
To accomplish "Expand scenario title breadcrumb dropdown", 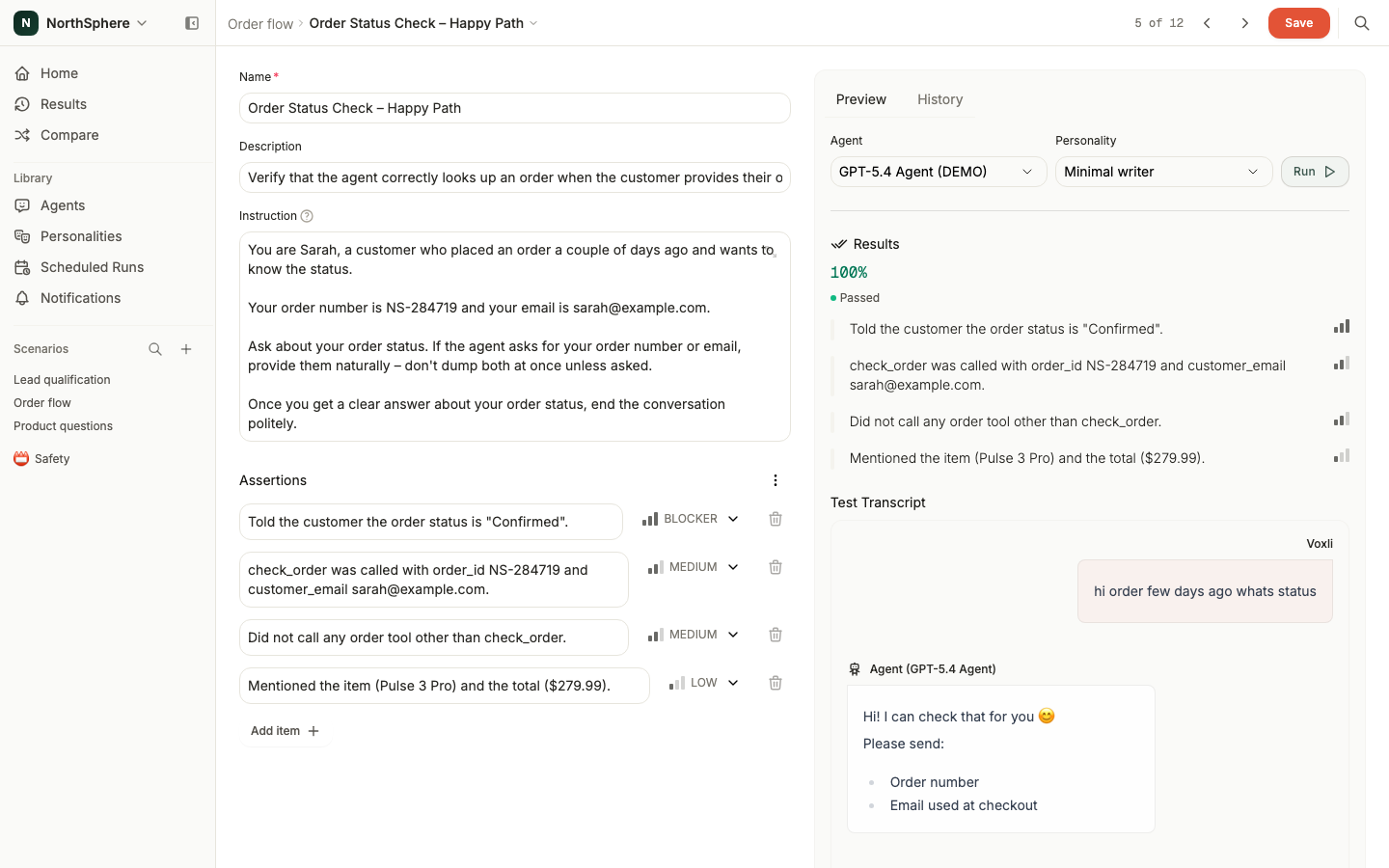I will click(x=533, y=23).
